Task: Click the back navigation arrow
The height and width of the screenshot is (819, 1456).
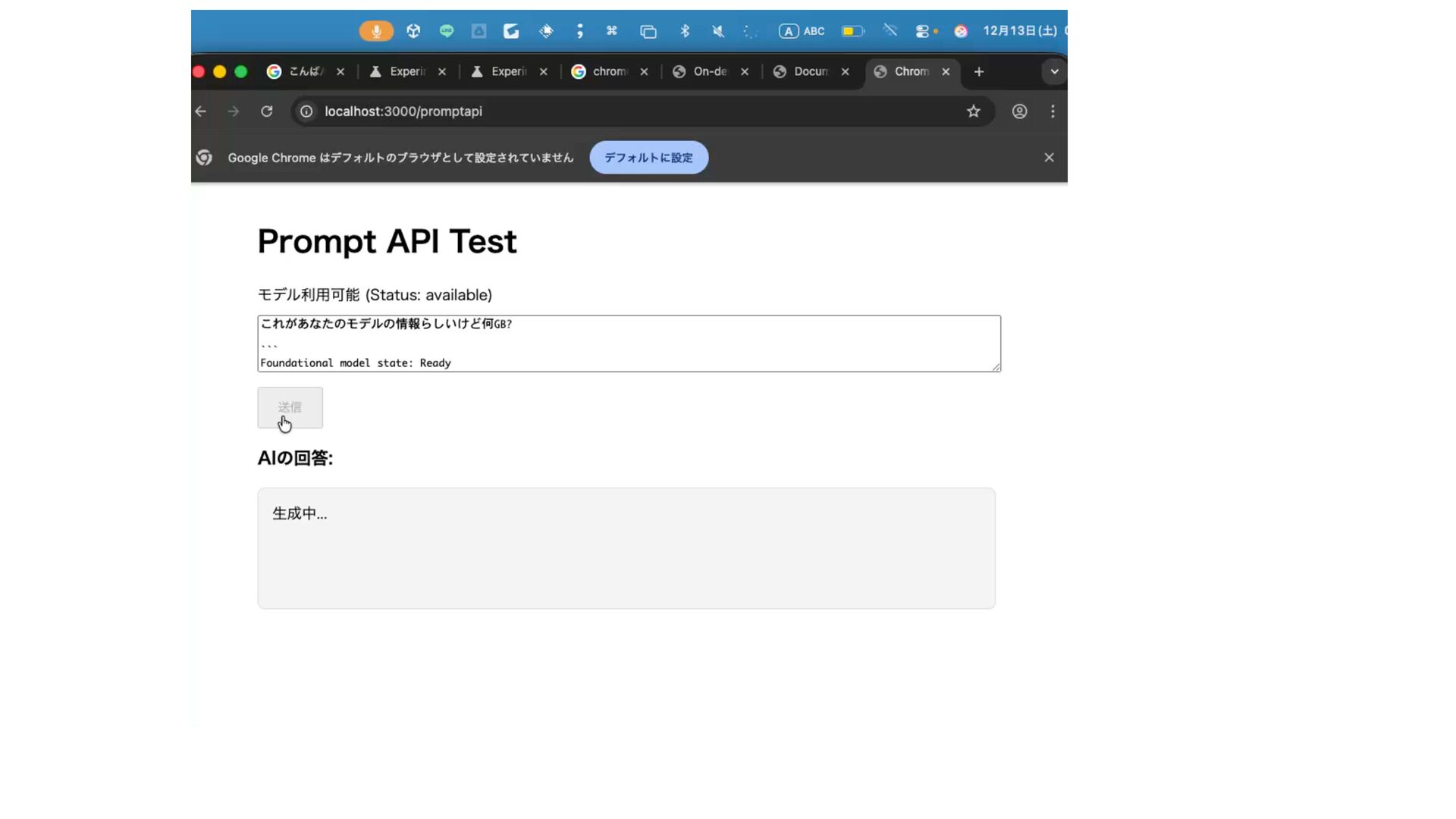Action: (201, 111)
